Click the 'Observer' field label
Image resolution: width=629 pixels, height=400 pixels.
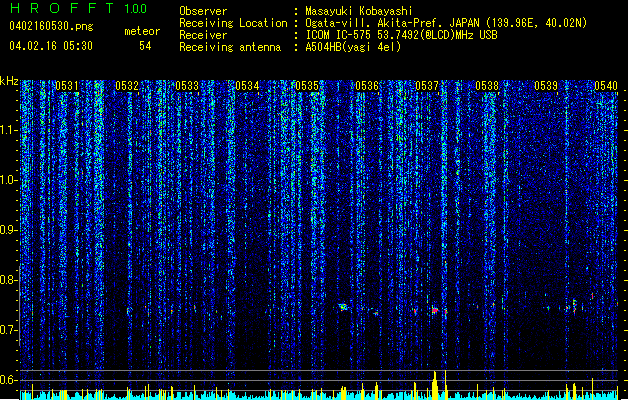coord(203,11)
